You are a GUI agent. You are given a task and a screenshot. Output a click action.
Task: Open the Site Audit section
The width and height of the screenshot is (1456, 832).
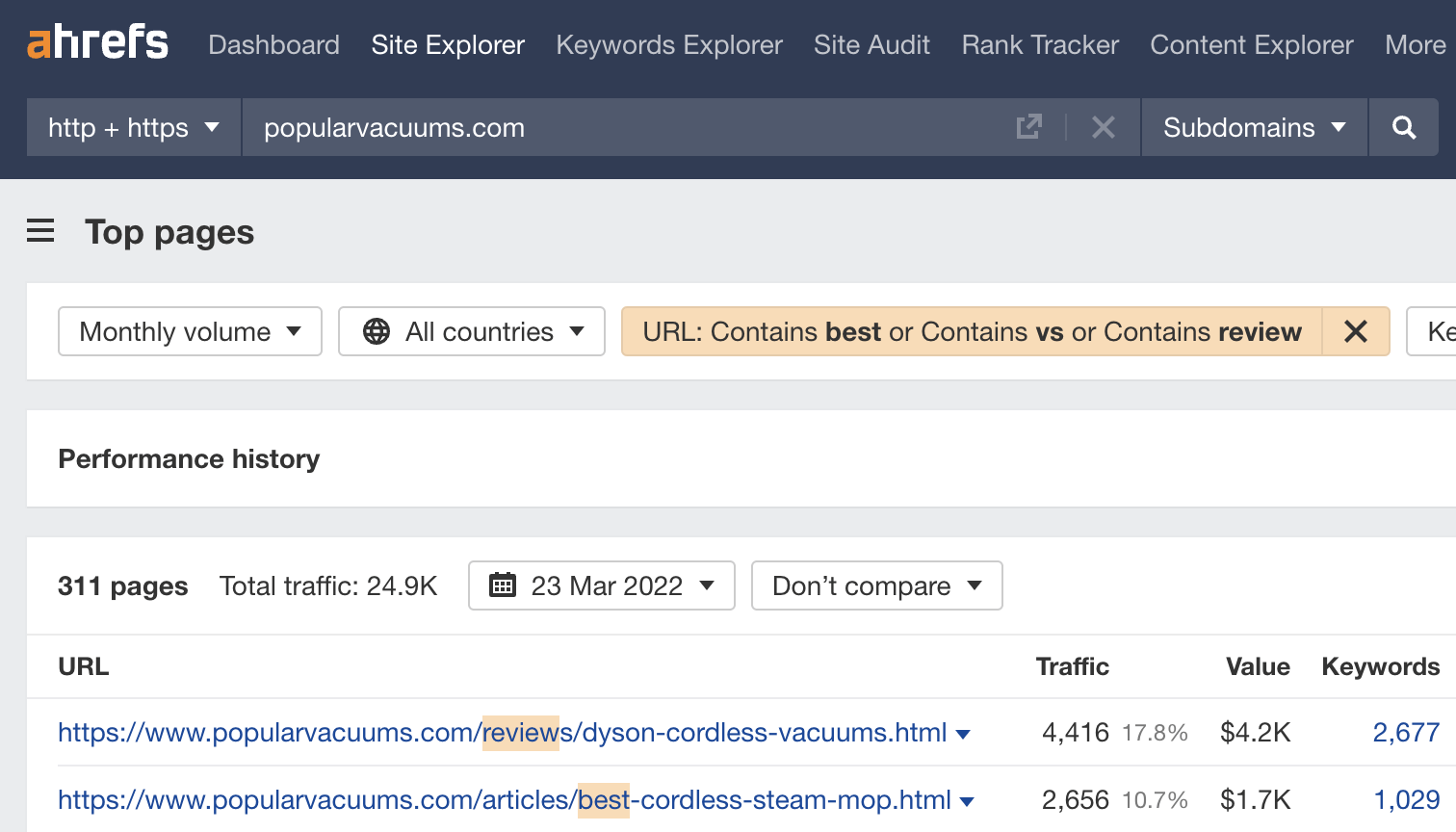pyautogui.click(x=871, y=44)
